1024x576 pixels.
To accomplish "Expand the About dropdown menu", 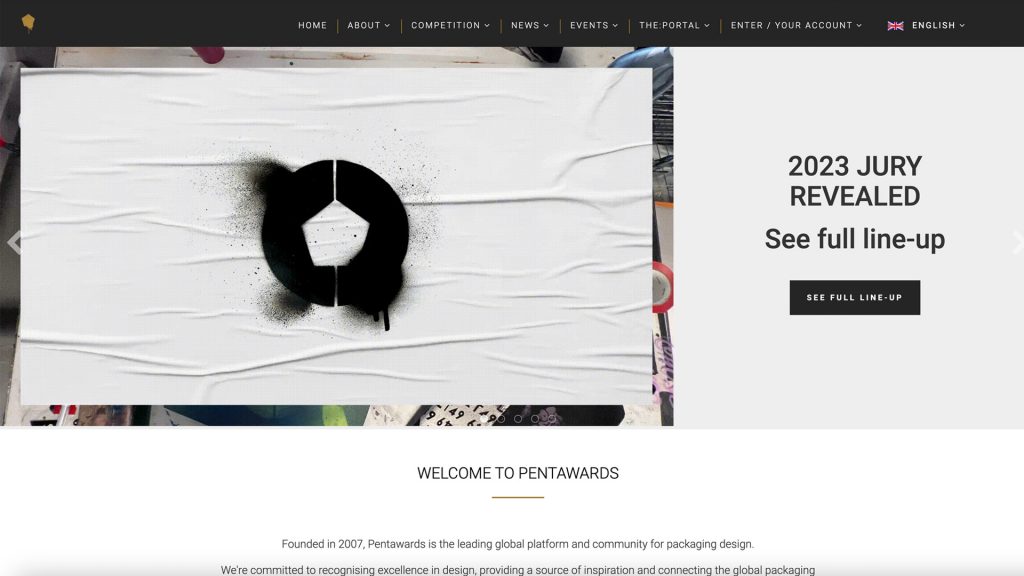I will pyautogui.click(x=368, y=25).
